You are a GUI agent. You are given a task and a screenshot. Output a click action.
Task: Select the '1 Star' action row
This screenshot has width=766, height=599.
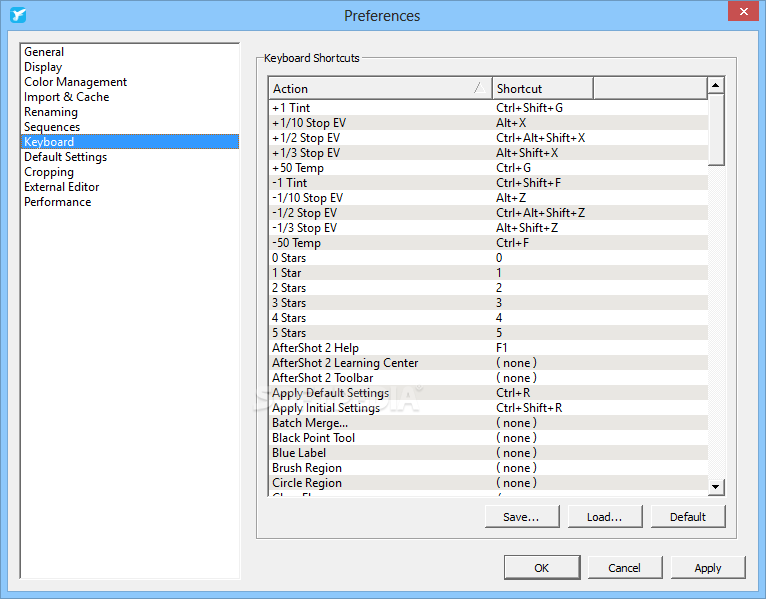pyautogui.click(x=489, y=273)
